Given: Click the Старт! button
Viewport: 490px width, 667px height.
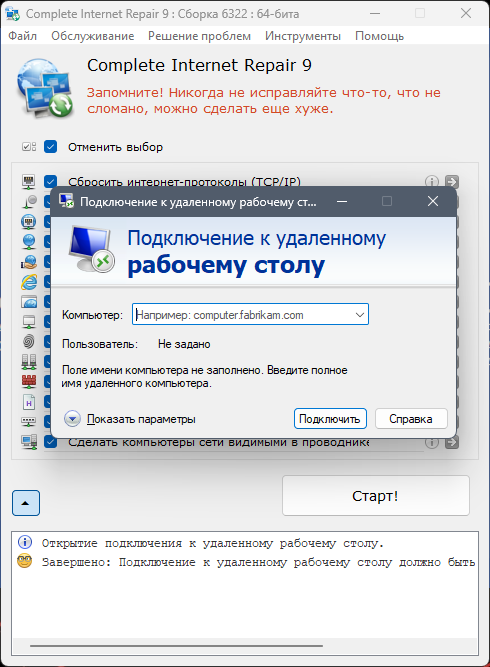Looking at the screenshot, I should coord(376,496).
